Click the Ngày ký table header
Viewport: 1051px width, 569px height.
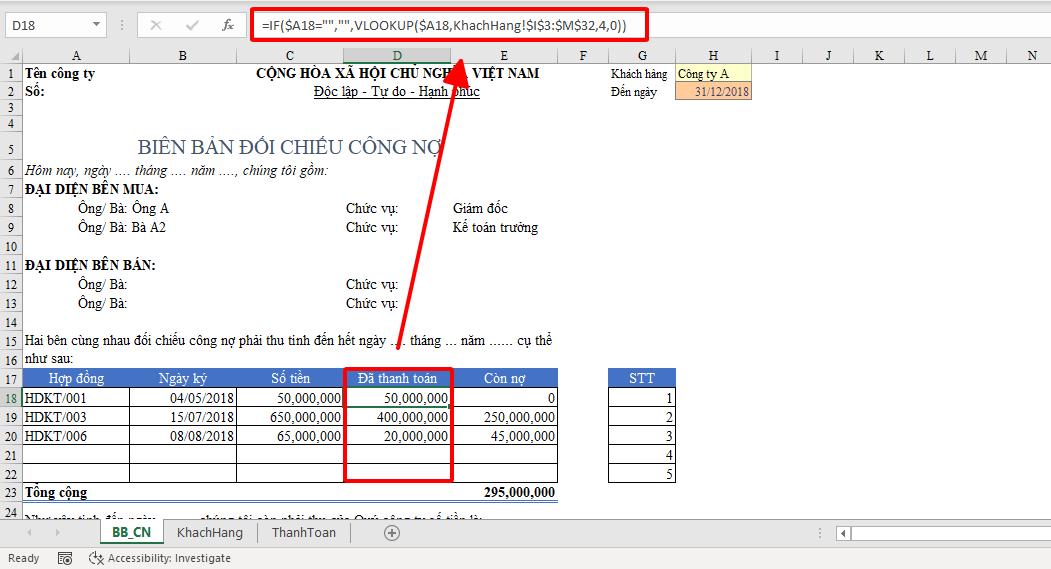click(x=182, y=379)
